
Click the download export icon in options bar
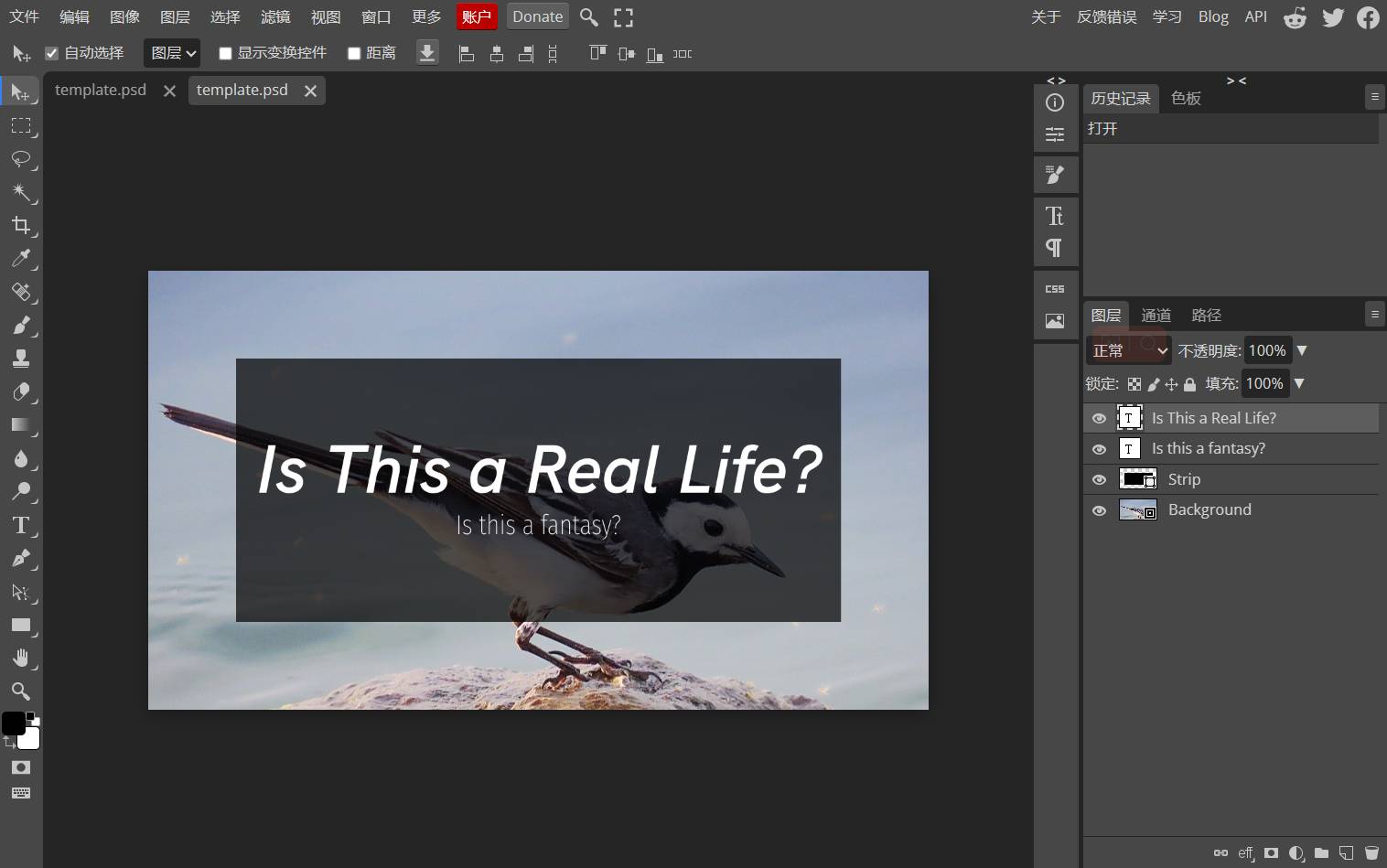pos(427,53)
